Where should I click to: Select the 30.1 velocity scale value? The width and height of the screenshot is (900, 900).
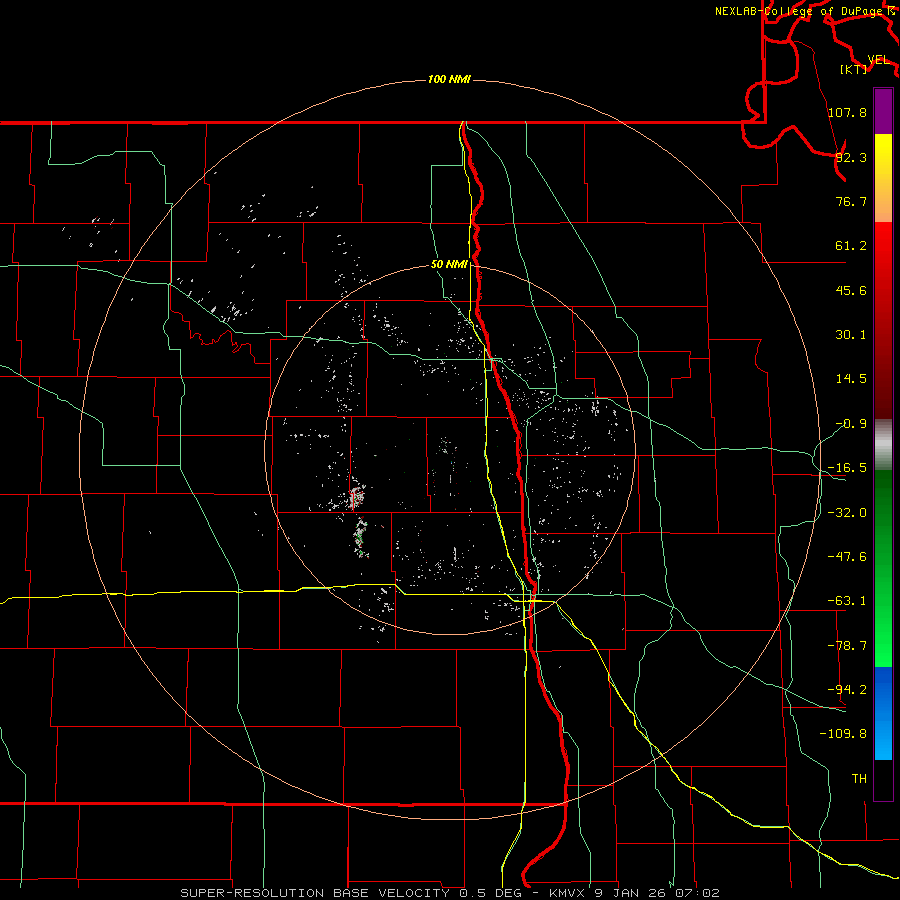tap(851, 335)
